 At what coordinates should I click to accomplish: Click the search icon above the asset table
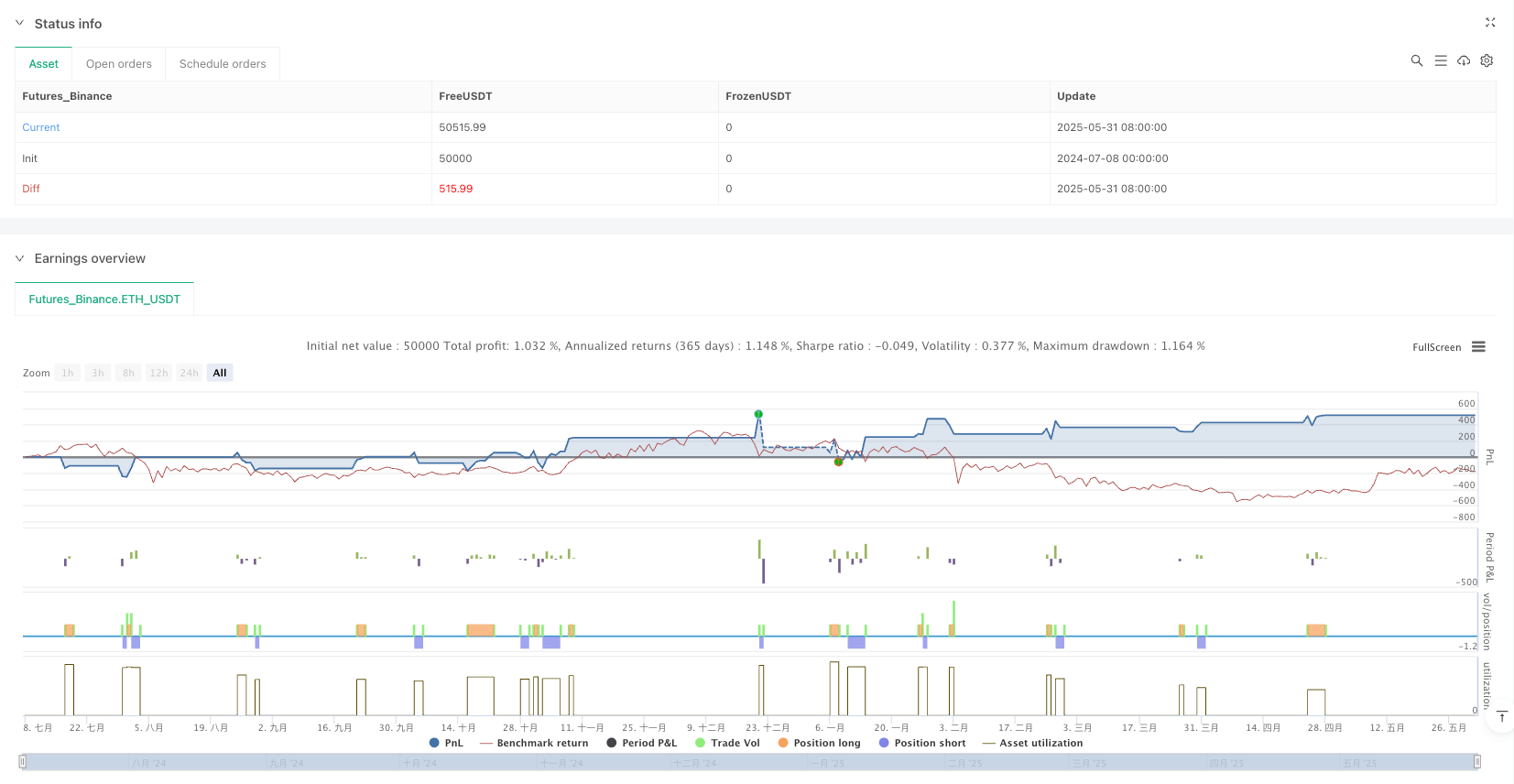coord(1416,60)
